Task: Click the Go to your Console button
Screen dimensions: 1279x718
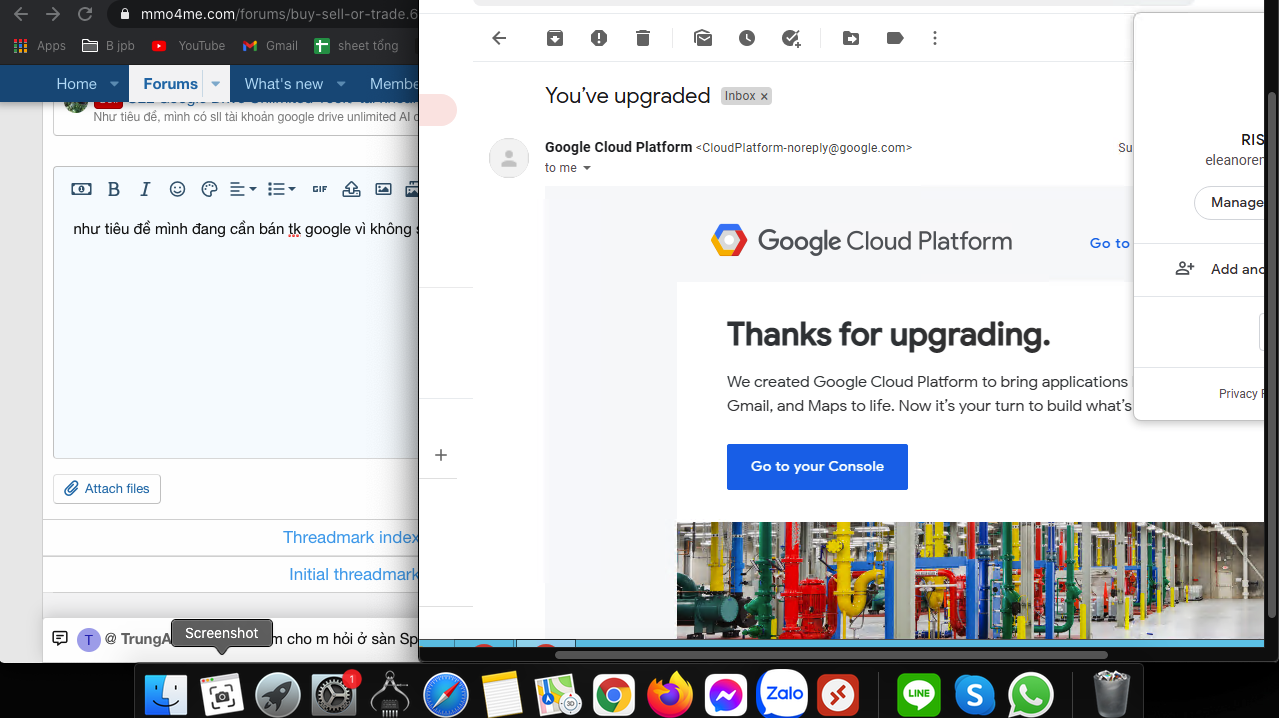Action: (x=817, y=467)
